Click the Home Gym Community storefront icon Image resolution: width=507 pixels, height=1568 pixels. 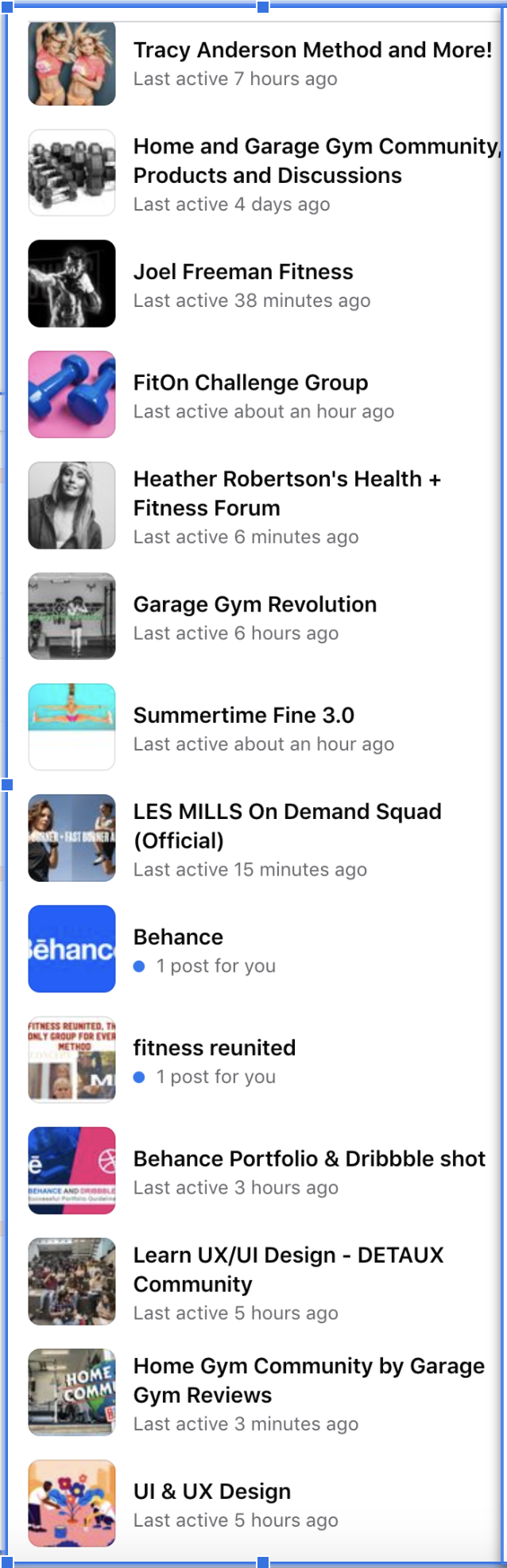click(x=72, y=1391)
